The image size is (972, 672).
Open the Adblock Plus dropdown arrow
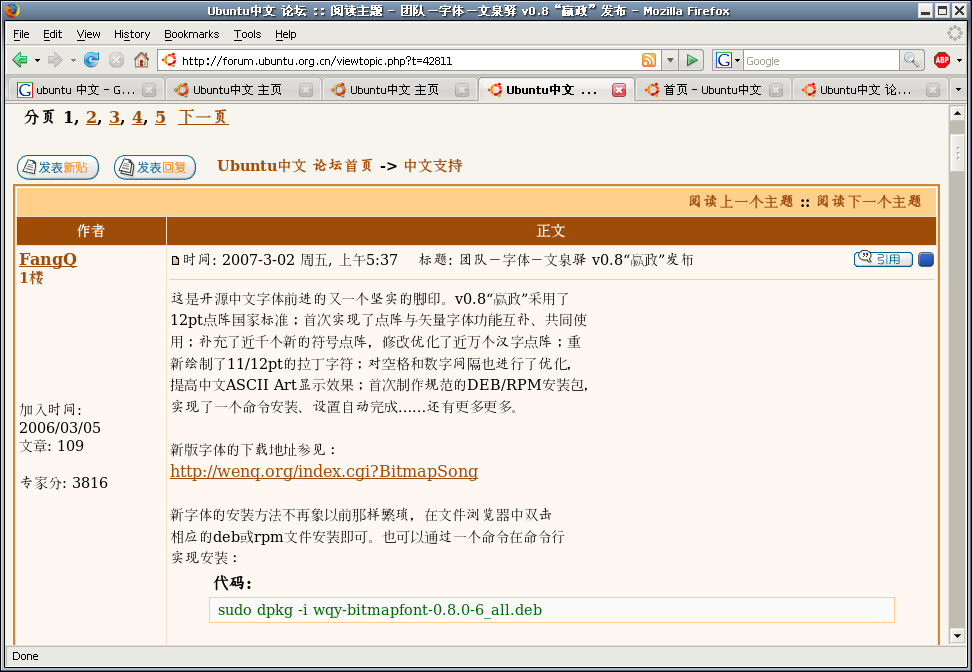pyautogui.click(x=960, y=60)
